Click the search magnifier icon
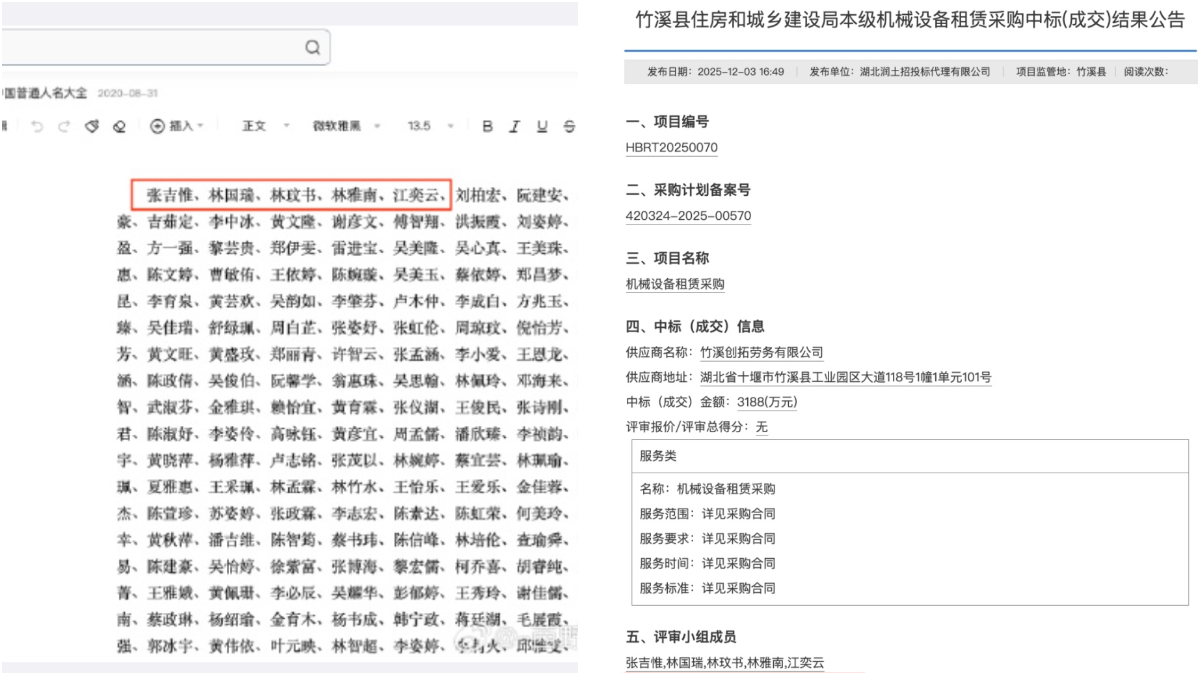This screenshot has height=675, width=1200. pyautogui.click(x=313, y=47)
